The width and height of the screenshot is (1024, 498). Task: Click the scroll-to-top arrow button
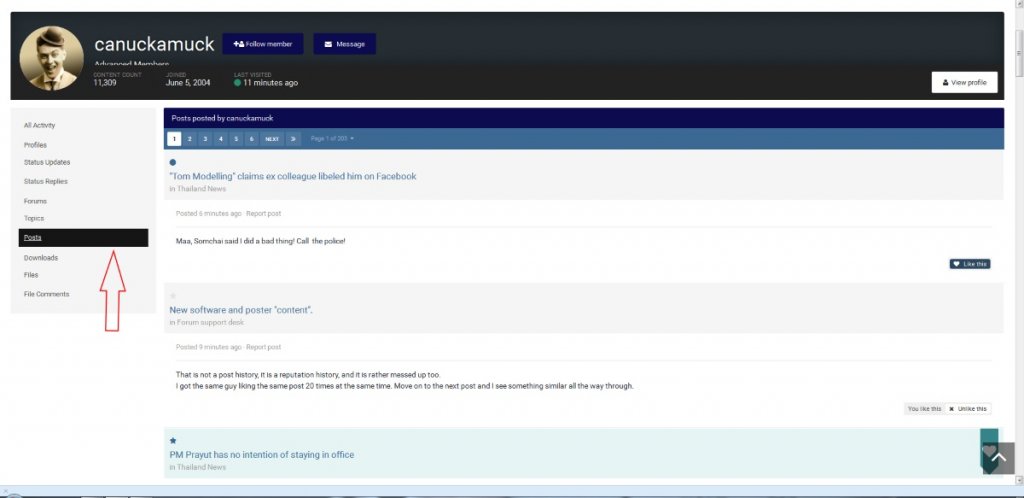tap(999, 458)
